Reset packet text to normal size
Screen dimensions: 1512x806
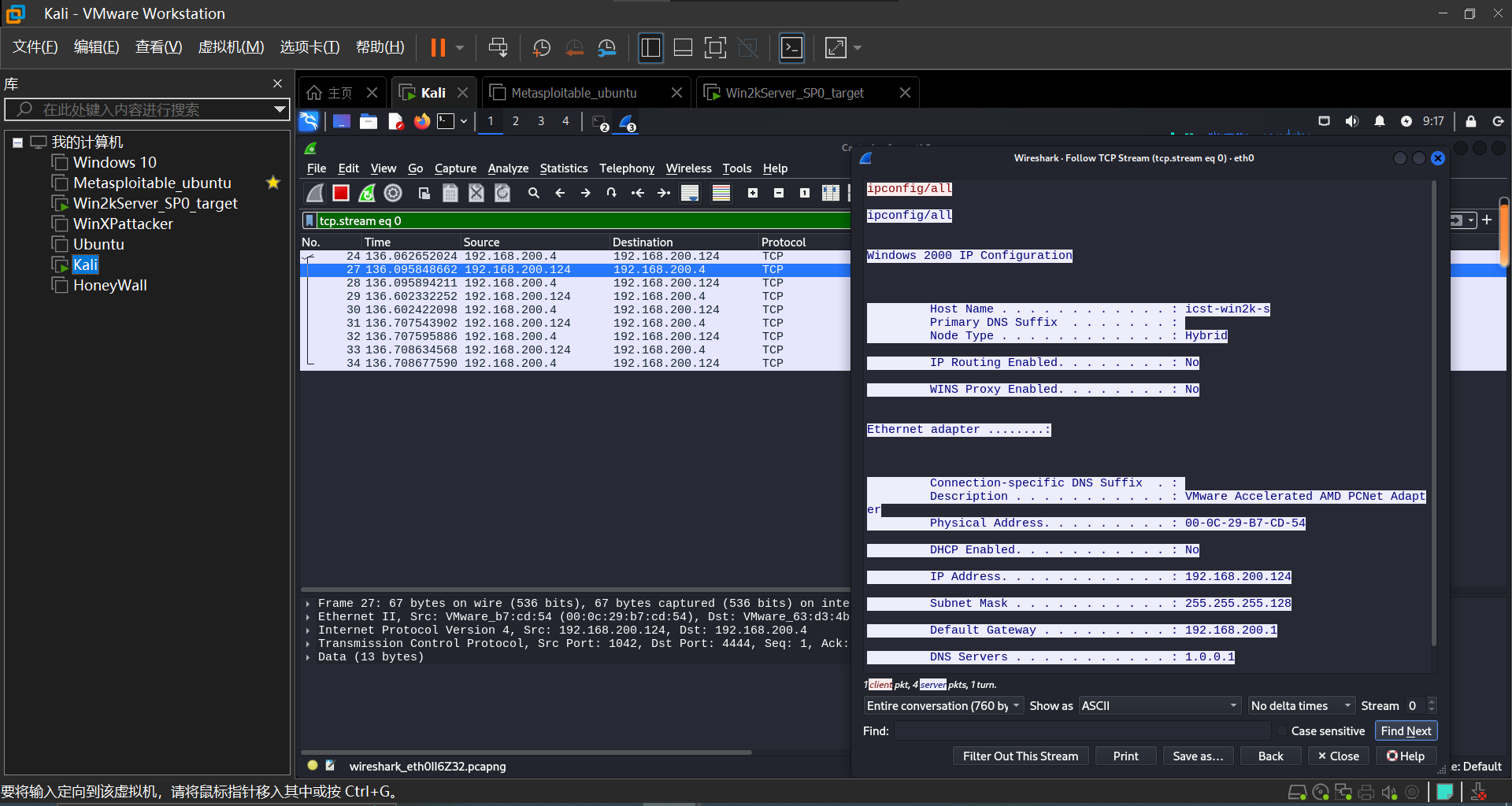tap(805, 193)
